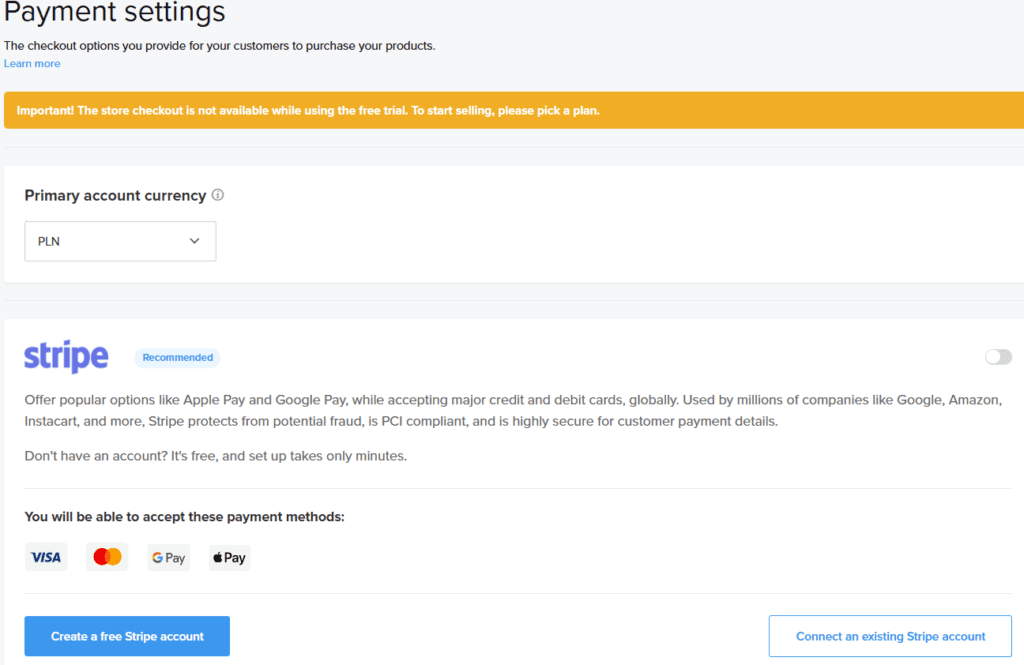The height and width of the screenshot is (665, 1024).
Task: Expand currency list using the chevron arrow
Action: tap(195, 241)
